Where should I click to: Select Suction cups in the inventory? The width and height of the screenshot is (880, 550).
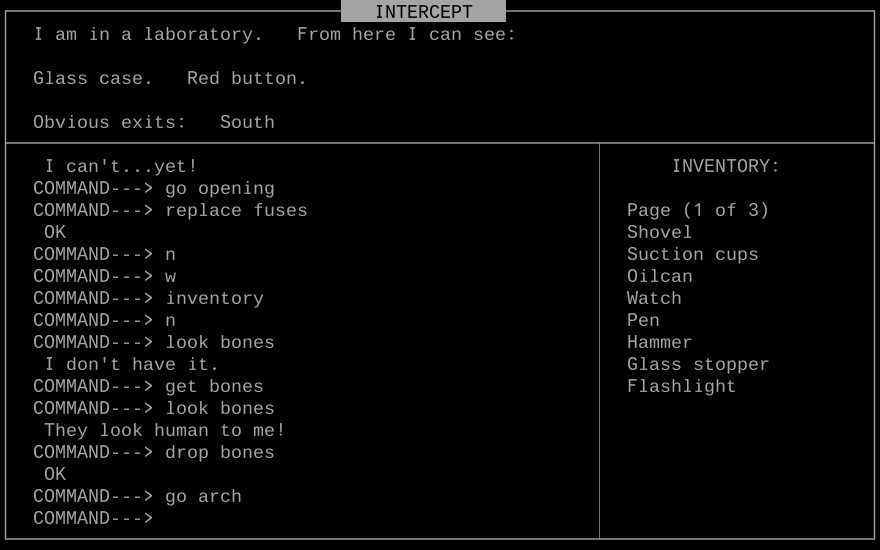click(692, 254)
